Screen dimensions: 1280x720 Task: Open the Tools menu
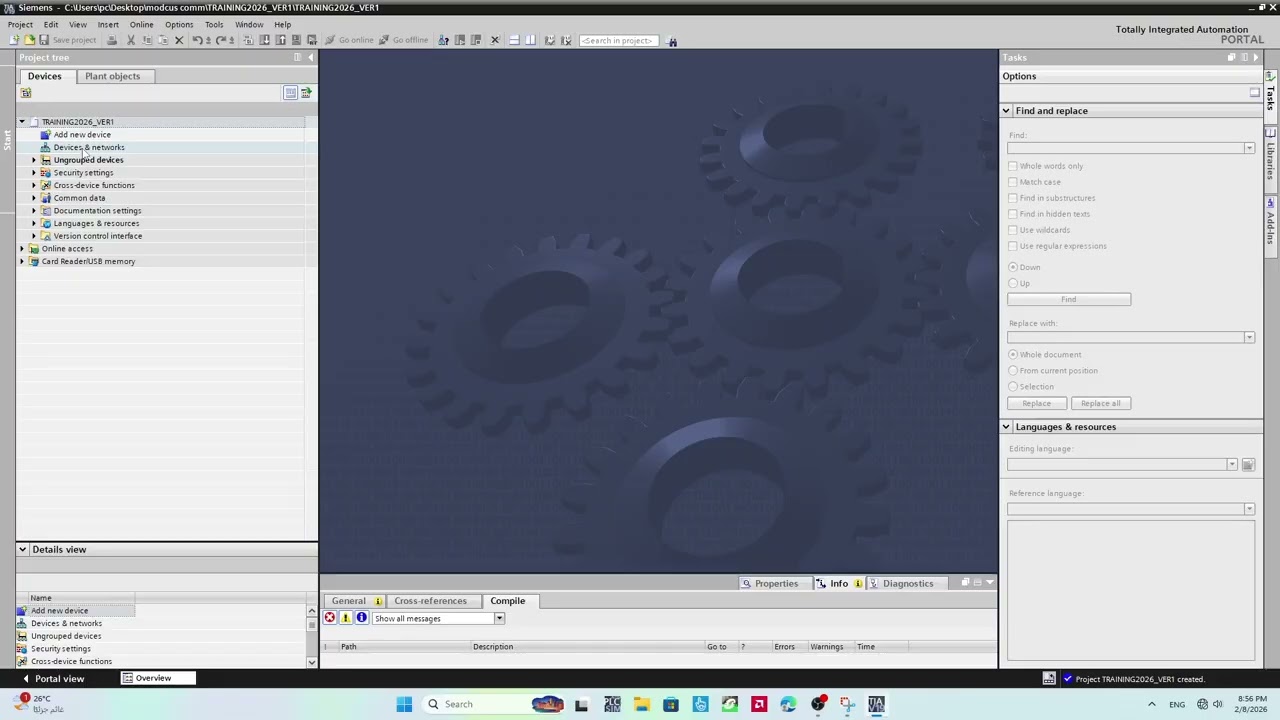(214, 24)
